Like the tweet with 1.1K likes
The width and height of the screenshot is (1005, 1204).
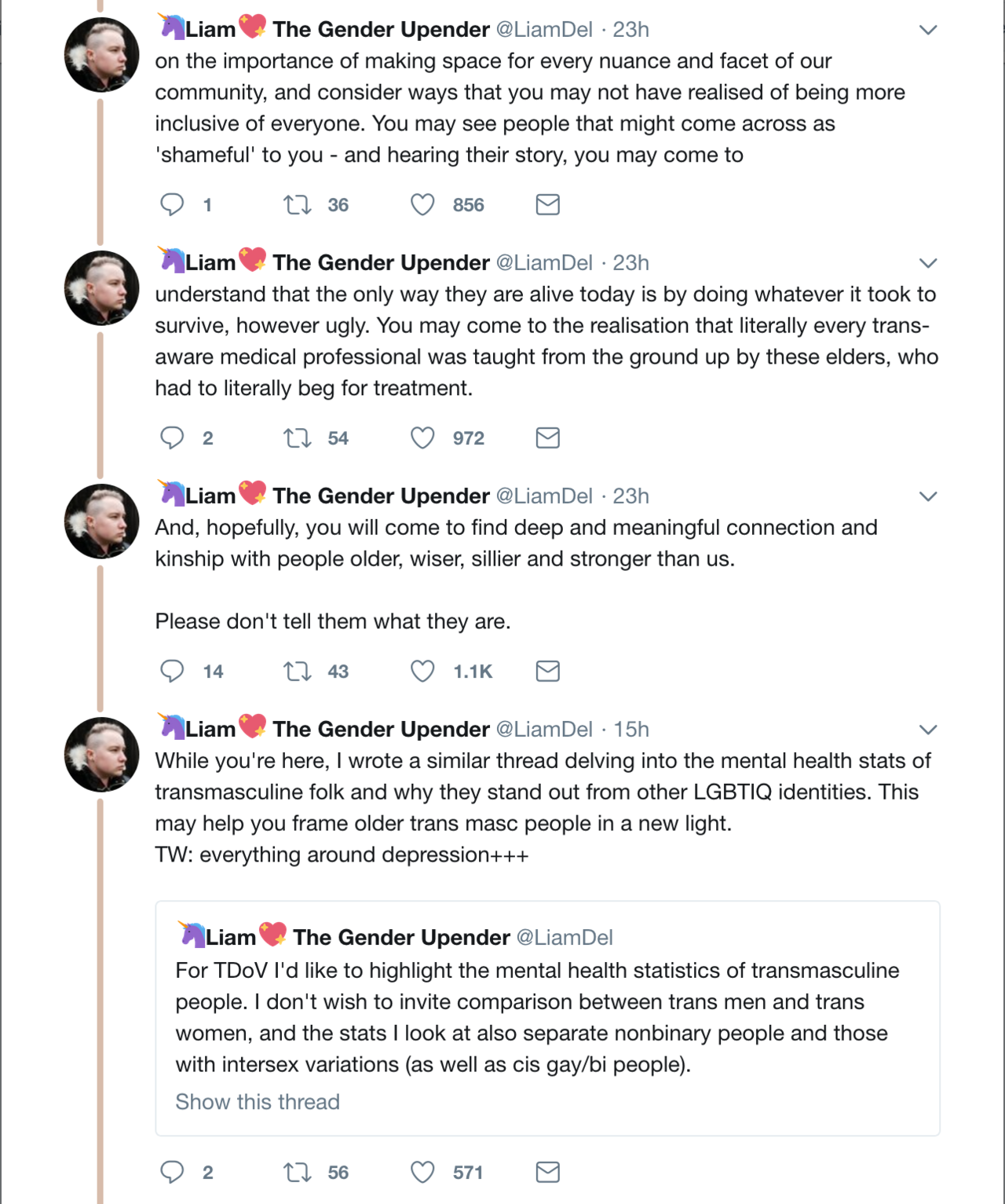422,672
